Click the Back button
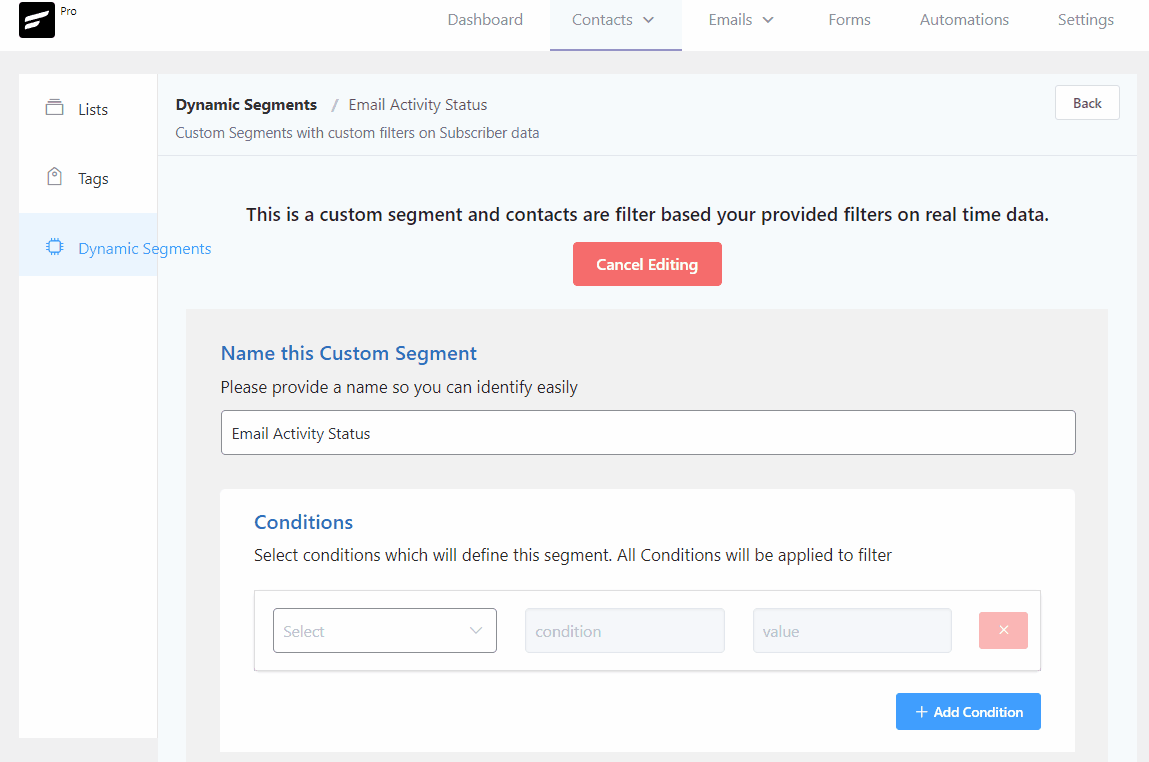 [x=1087, y=103]
